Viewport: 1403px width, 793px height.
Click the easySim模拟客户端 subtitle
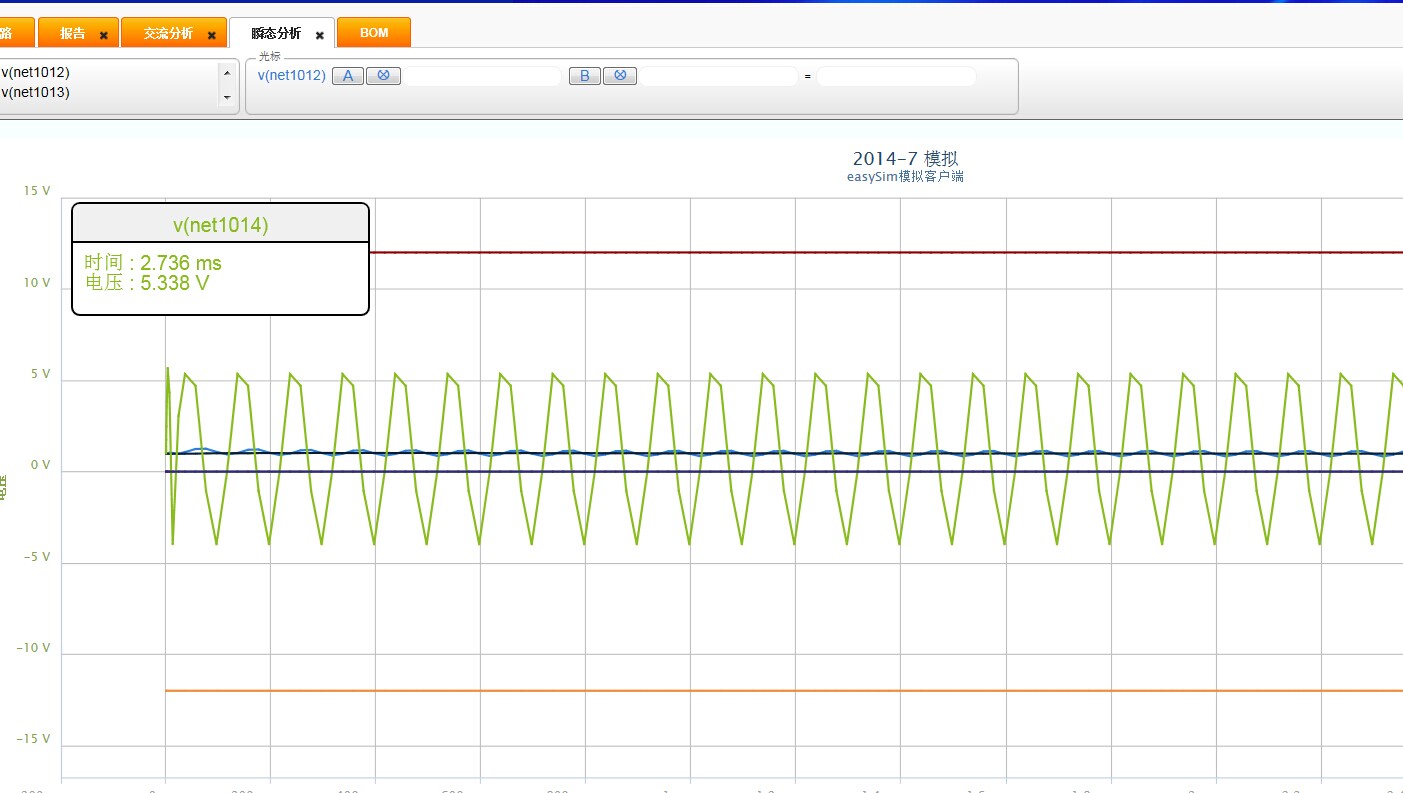(905, 177)
